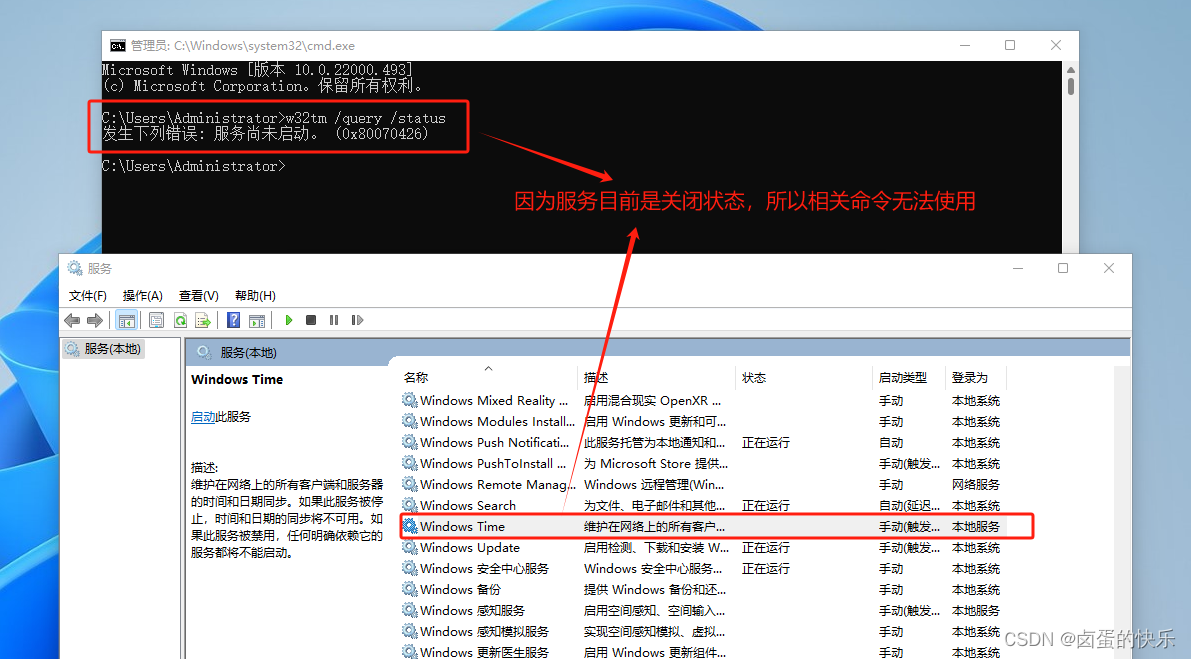Click the Refresh toolbar icon

point(180,320)
